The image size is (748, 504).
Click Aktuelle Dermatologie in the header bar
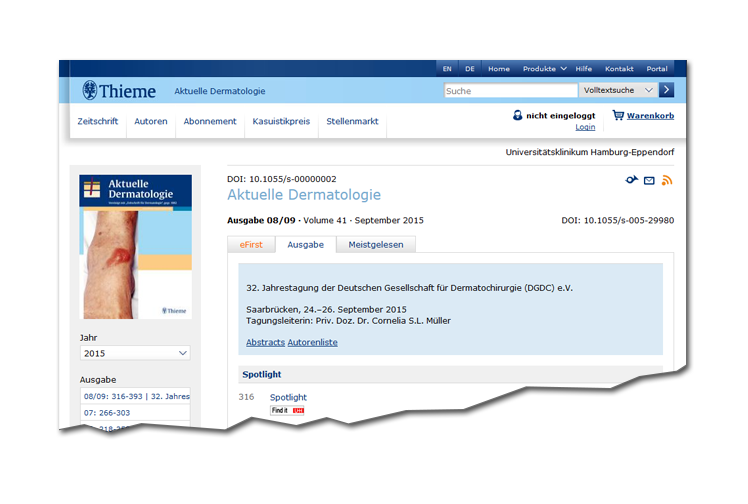tap(219, 91)
